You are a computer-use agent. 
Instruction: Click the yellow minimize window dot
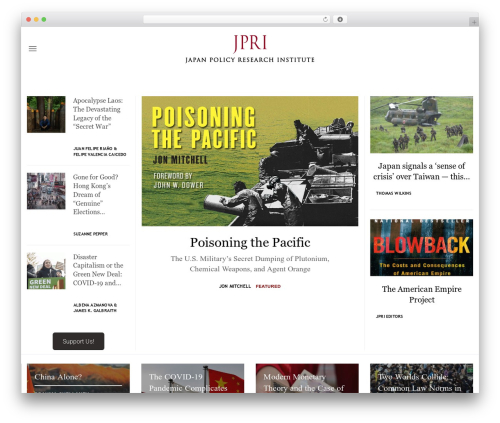(x=36, y=20)
